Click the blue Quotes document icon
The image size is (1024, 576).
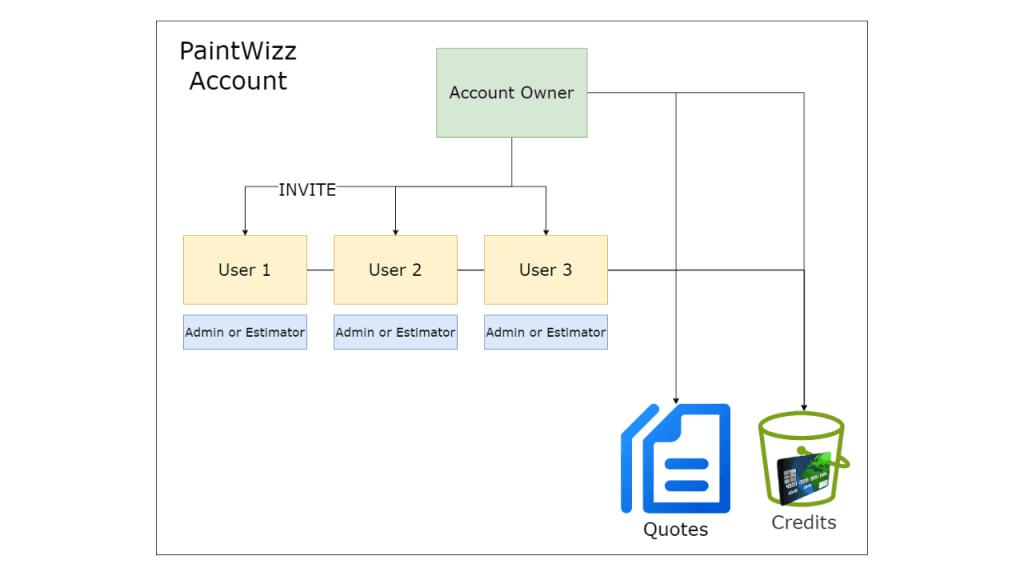pos(686,460)
